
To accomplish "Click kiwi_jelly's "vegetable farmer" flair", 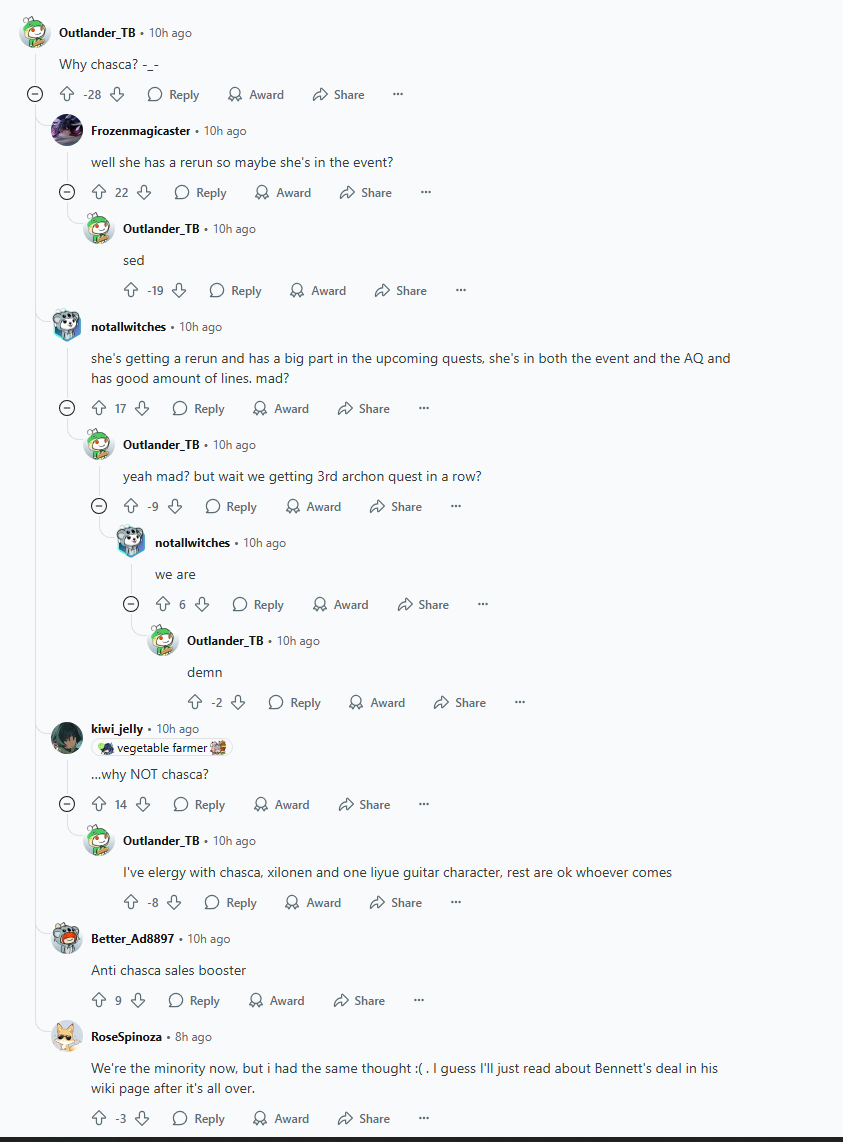I will click(x=162, y=748).
